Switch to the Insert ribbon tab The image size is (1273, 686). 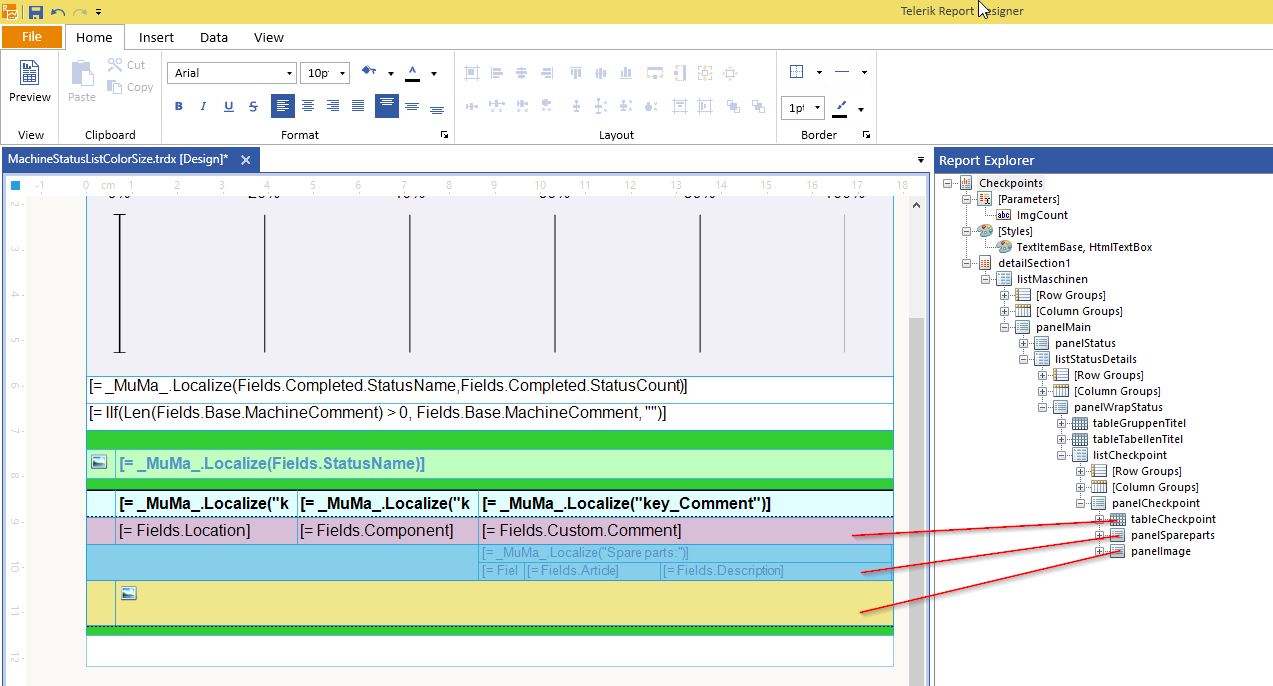[156, 37]
